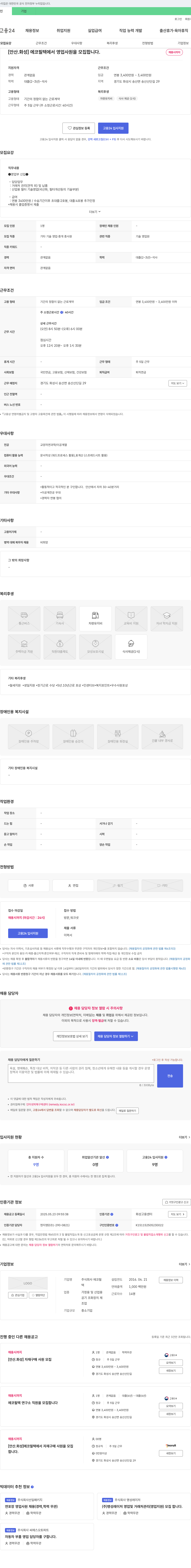191x1568 pixels.
Task: Switch to the 전형방법 tab
Action: pos(148,43)
